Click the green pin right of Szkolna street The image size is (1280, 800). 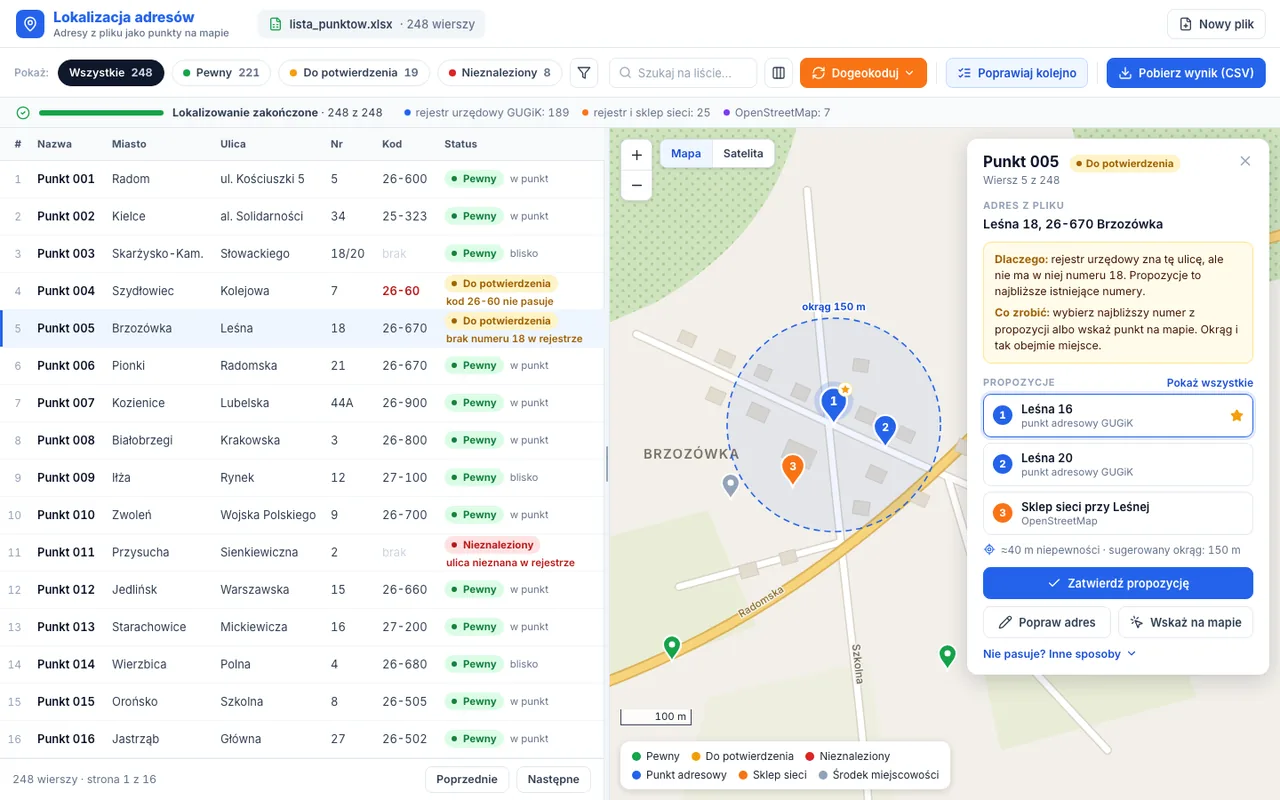[947, 656]
